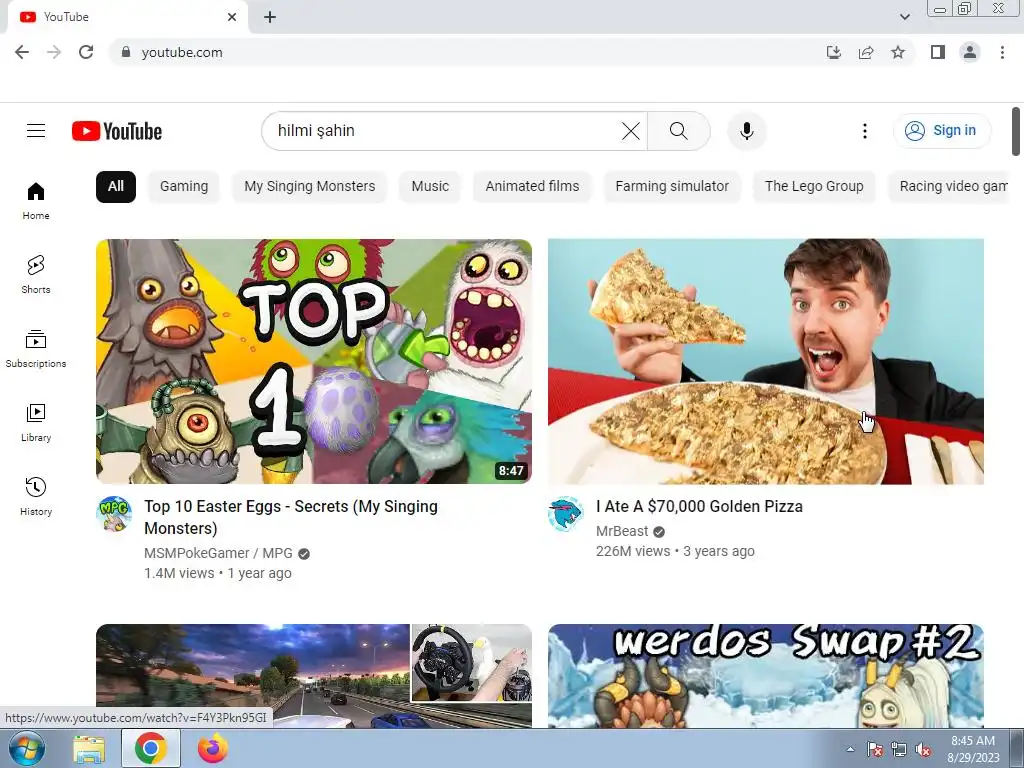1024x768 pixels.
Task: Click '1.4M views' text under first video
Action: click(x=179, y=573)
